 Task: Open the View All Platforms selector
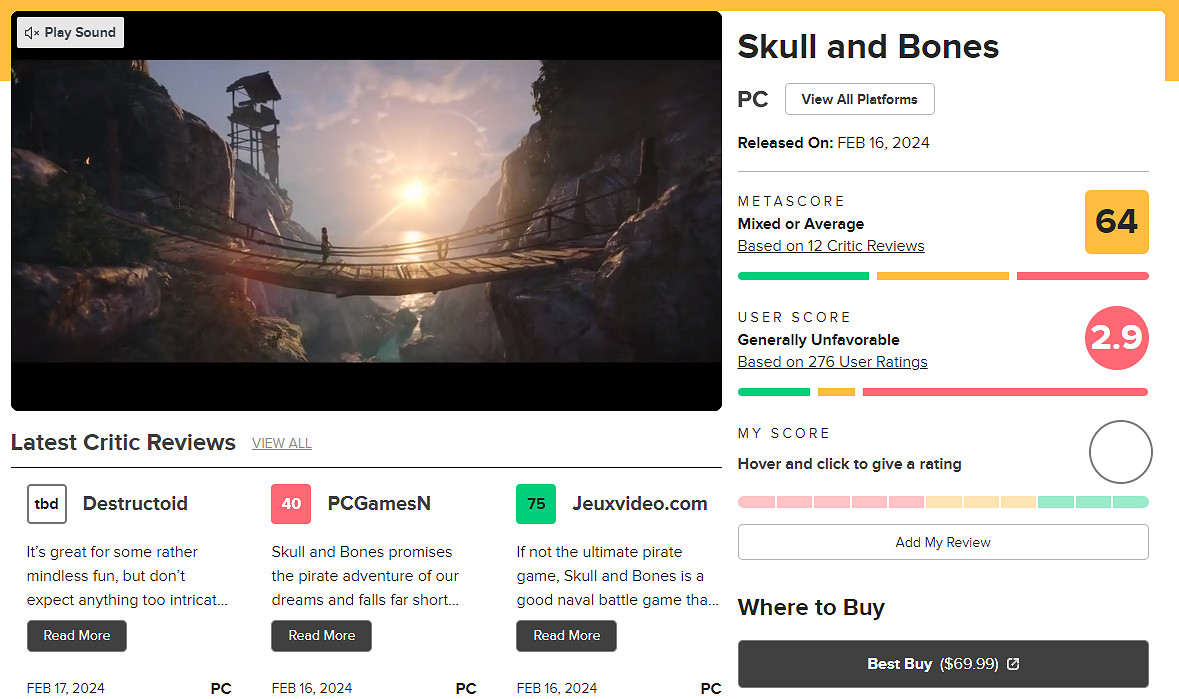(x=859, y=99)
